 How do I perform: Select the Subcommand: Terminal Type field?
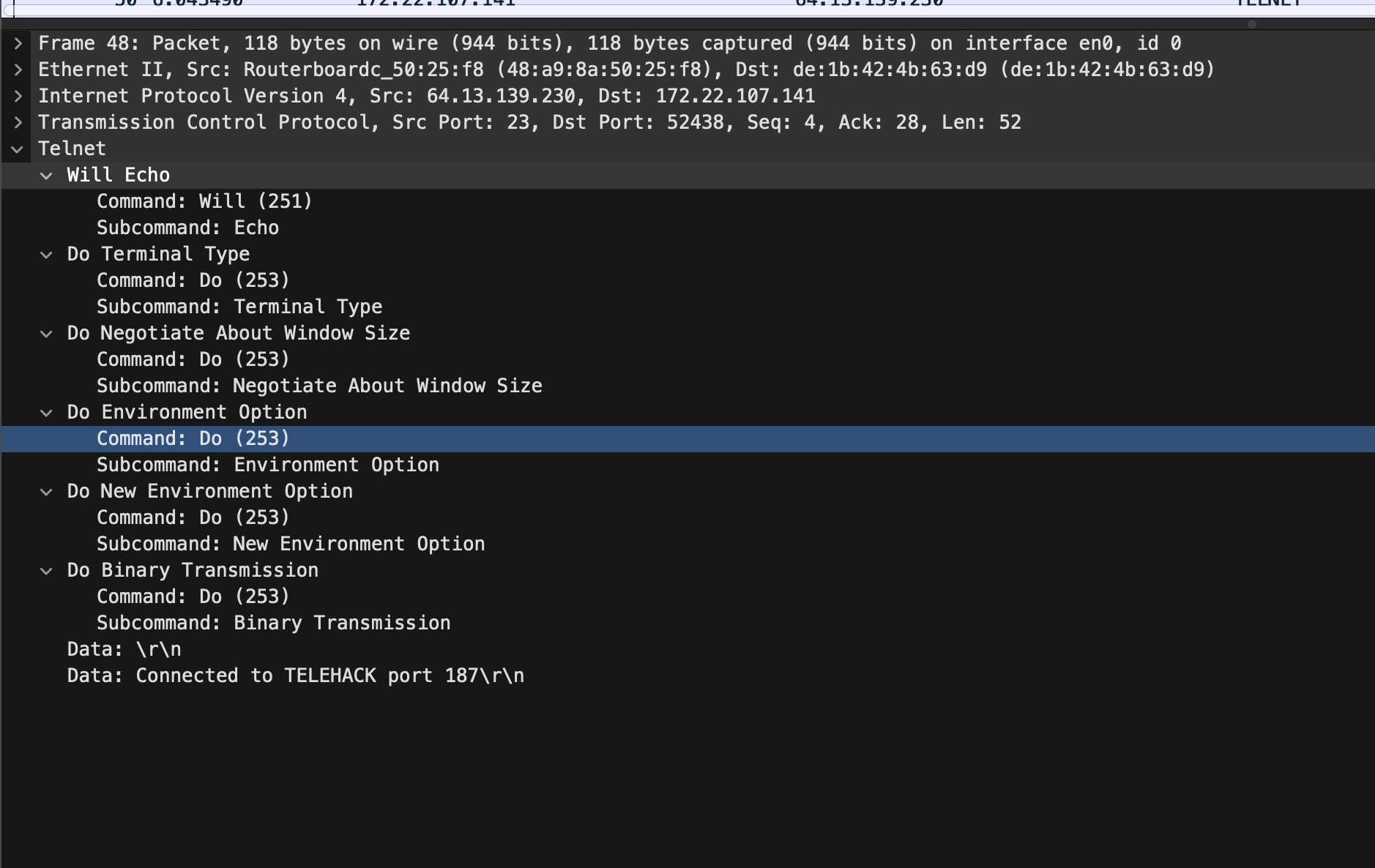pyautogui.click(x=239, y=307)
